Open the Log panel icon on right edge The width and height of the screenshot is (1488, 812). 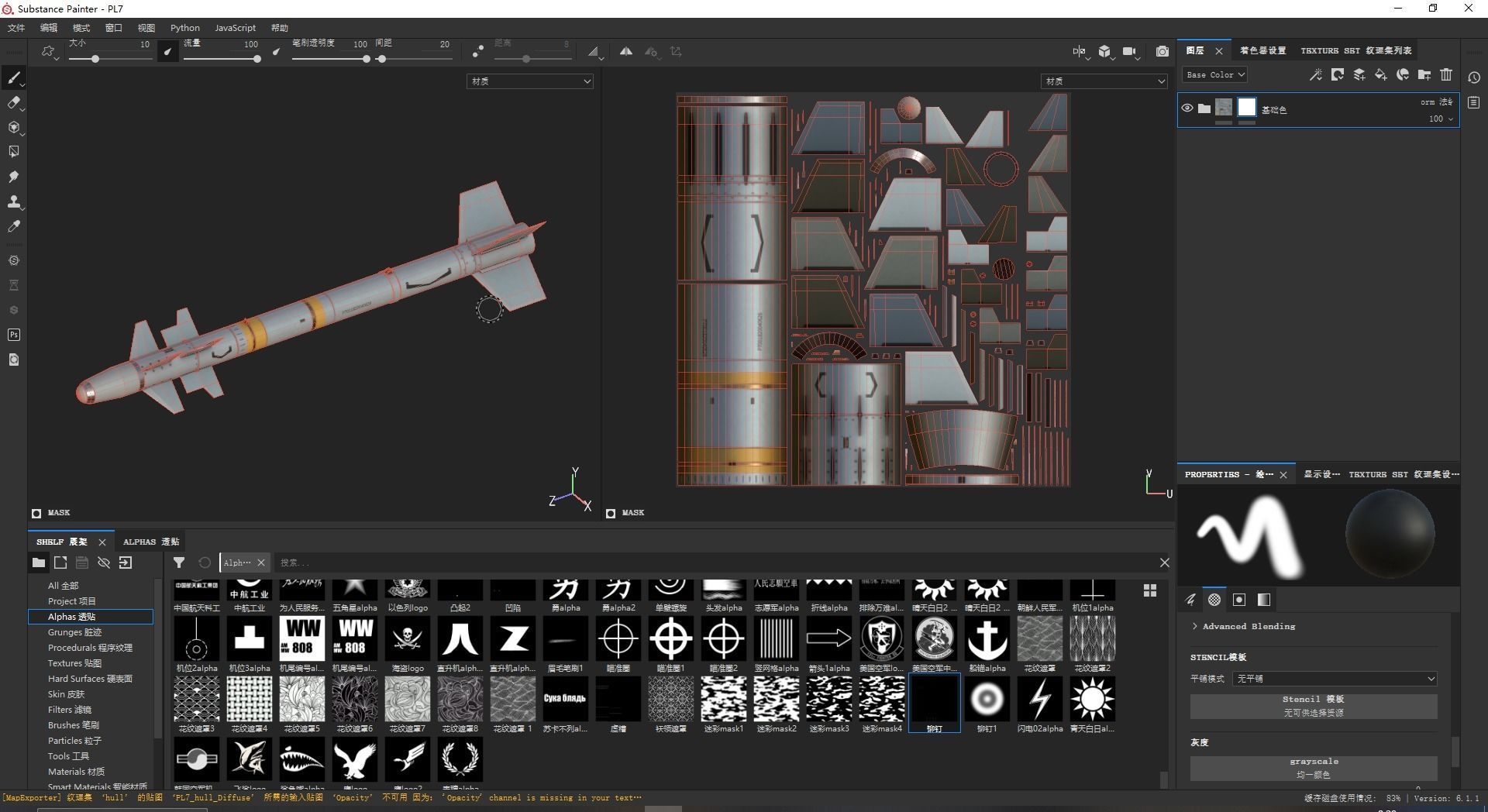[1474, 103]
